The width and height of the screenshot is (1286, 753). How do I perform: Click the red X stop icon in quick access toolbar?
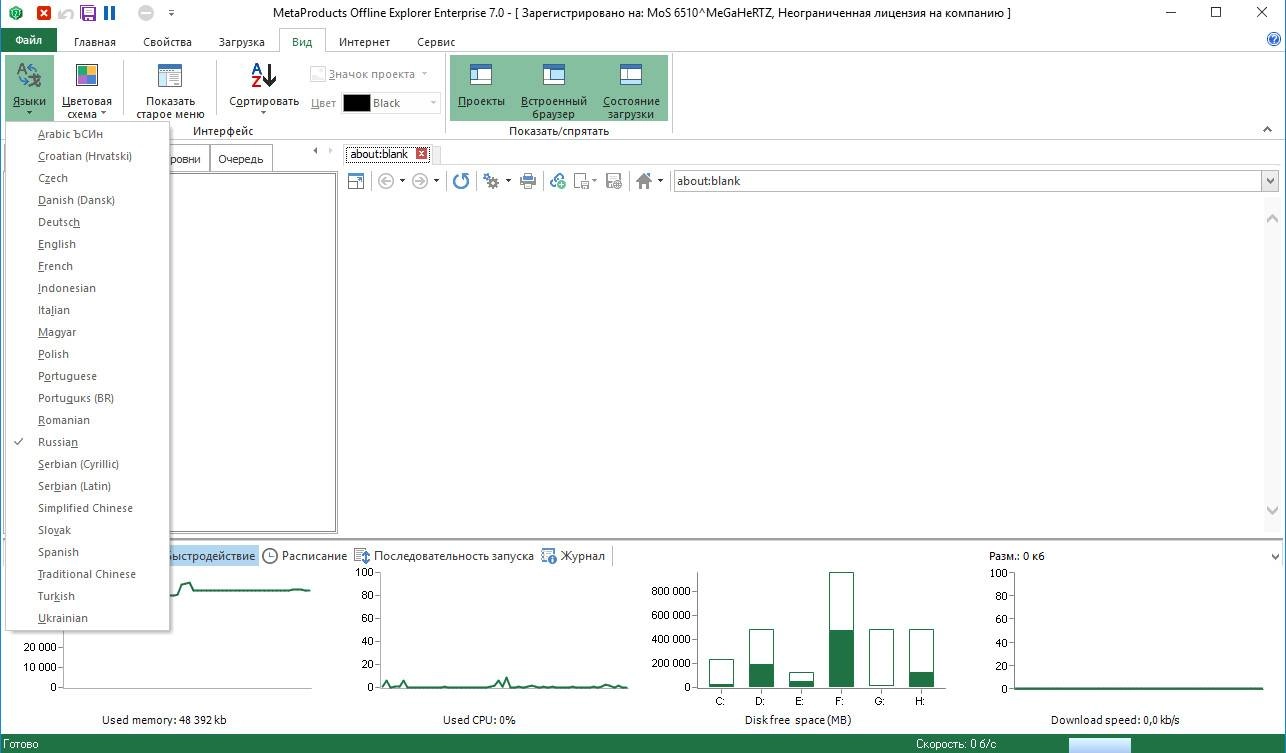(x=43, y=13)
